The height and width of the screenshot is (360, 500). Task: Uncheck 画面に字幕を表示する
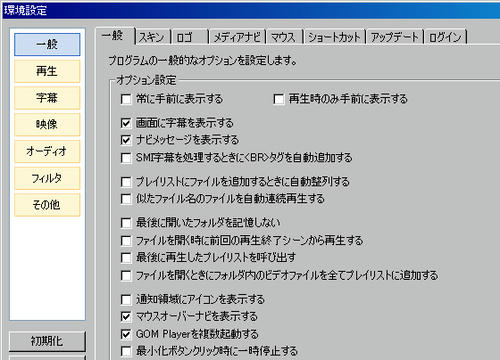126,123
